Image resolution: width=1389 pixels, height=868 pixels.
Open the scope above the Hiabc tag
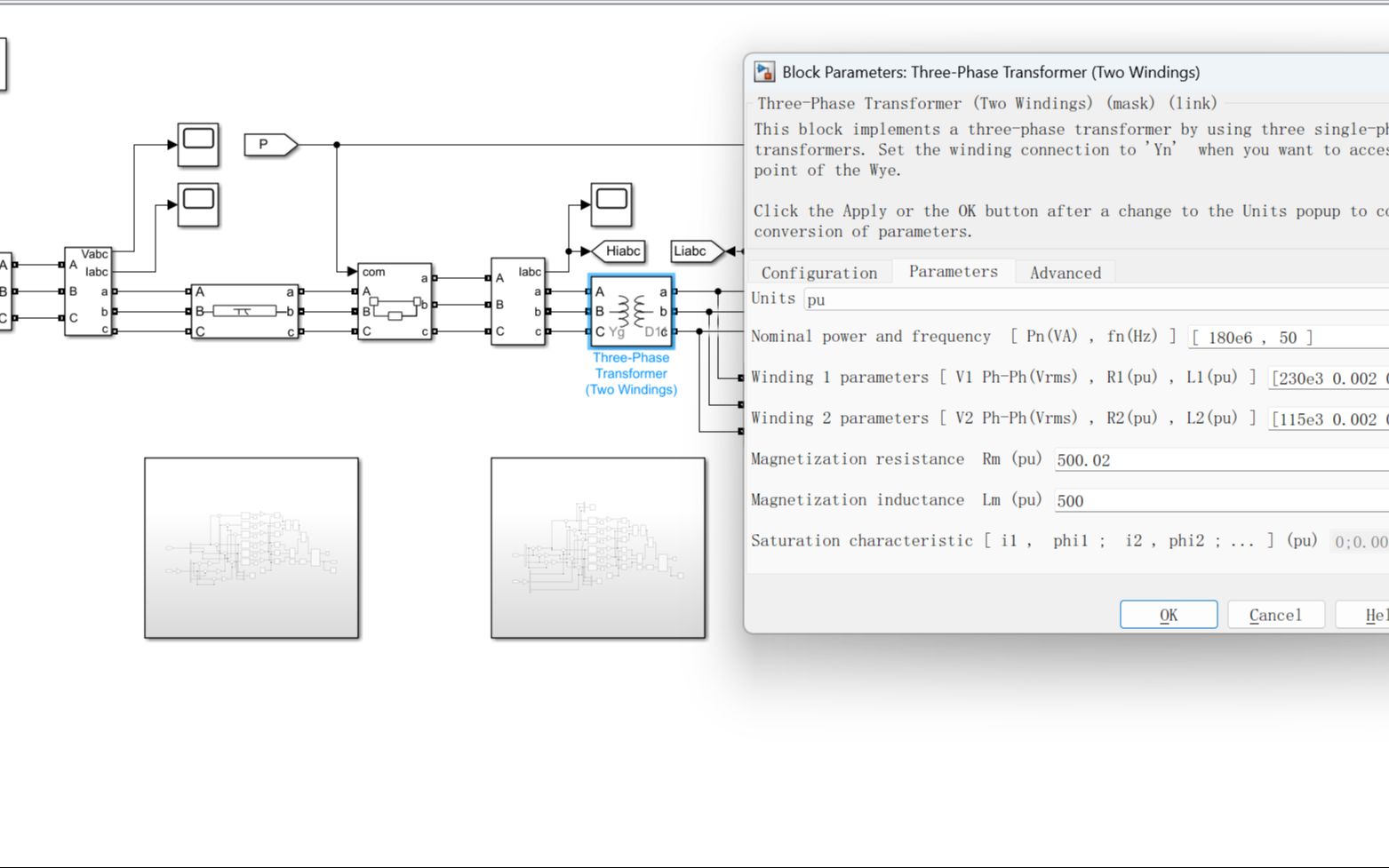[611, 205]
